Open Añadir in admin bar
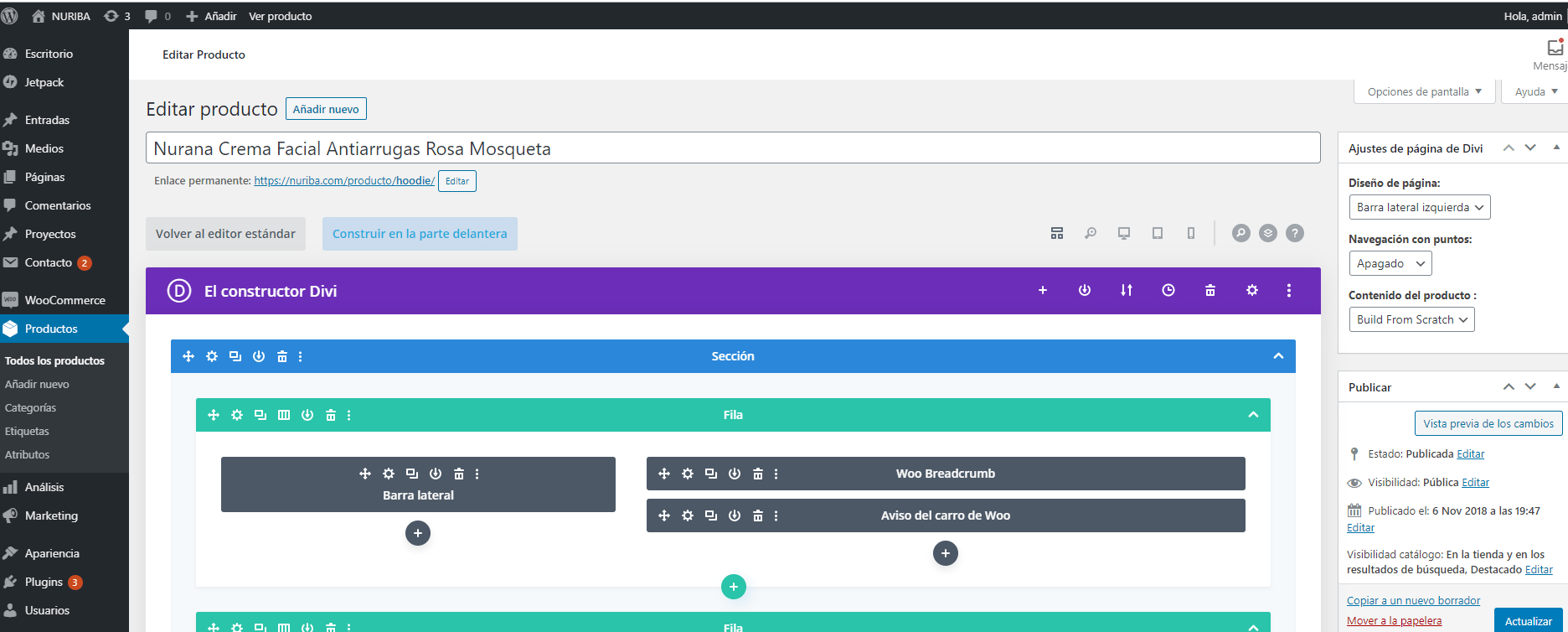Viewport: 1568px width, 632px height. (211, 16)
